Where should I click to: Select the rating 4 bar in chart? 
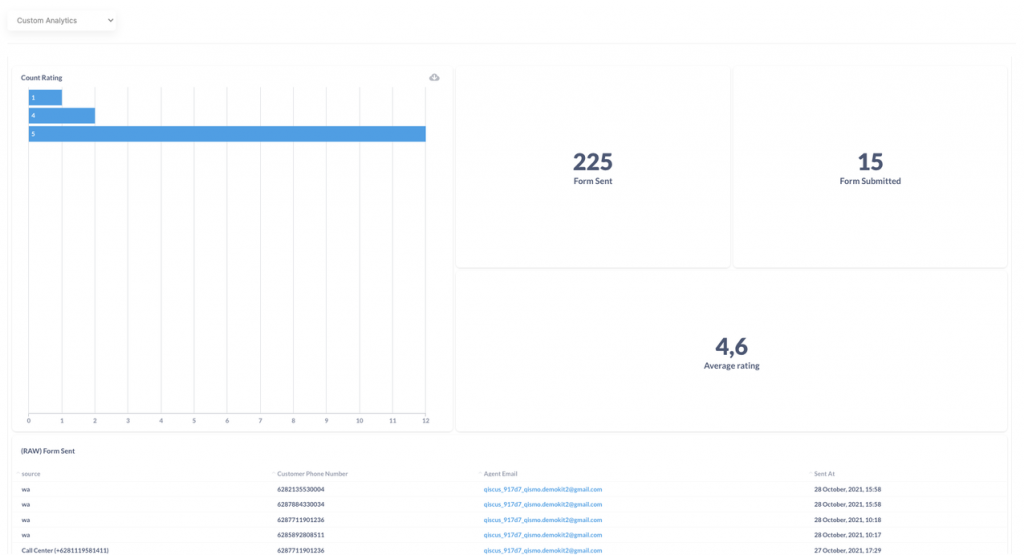(x=61, y=116)
